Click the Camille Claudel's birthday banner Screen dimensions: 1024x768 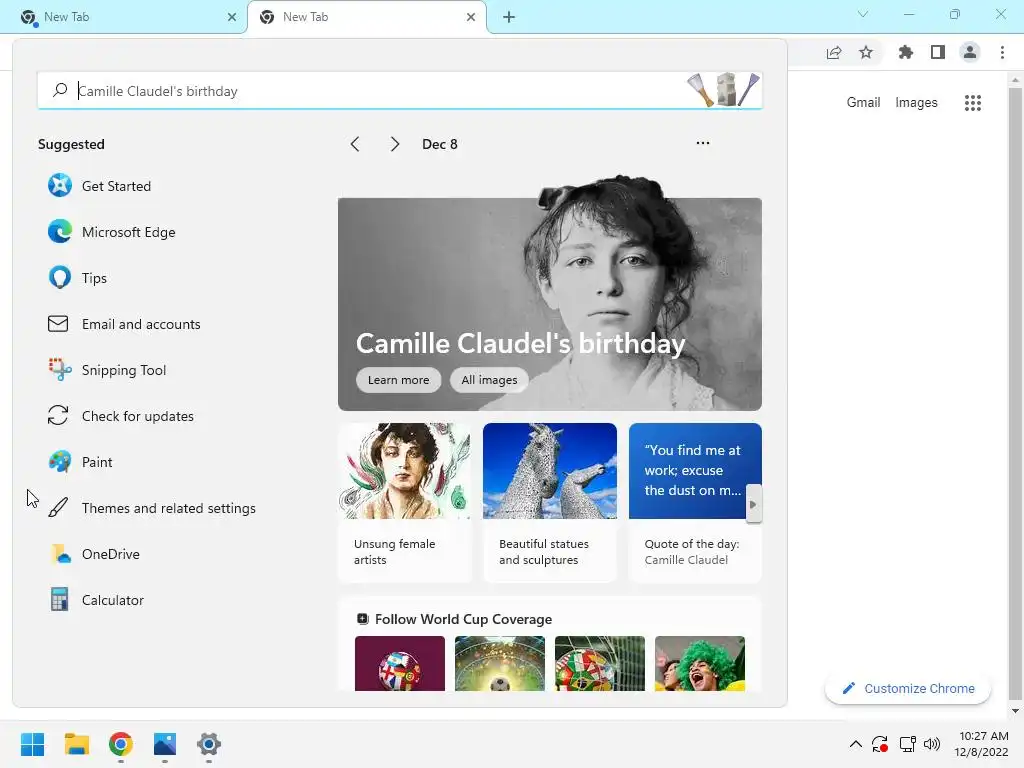(x=549, y=304)
